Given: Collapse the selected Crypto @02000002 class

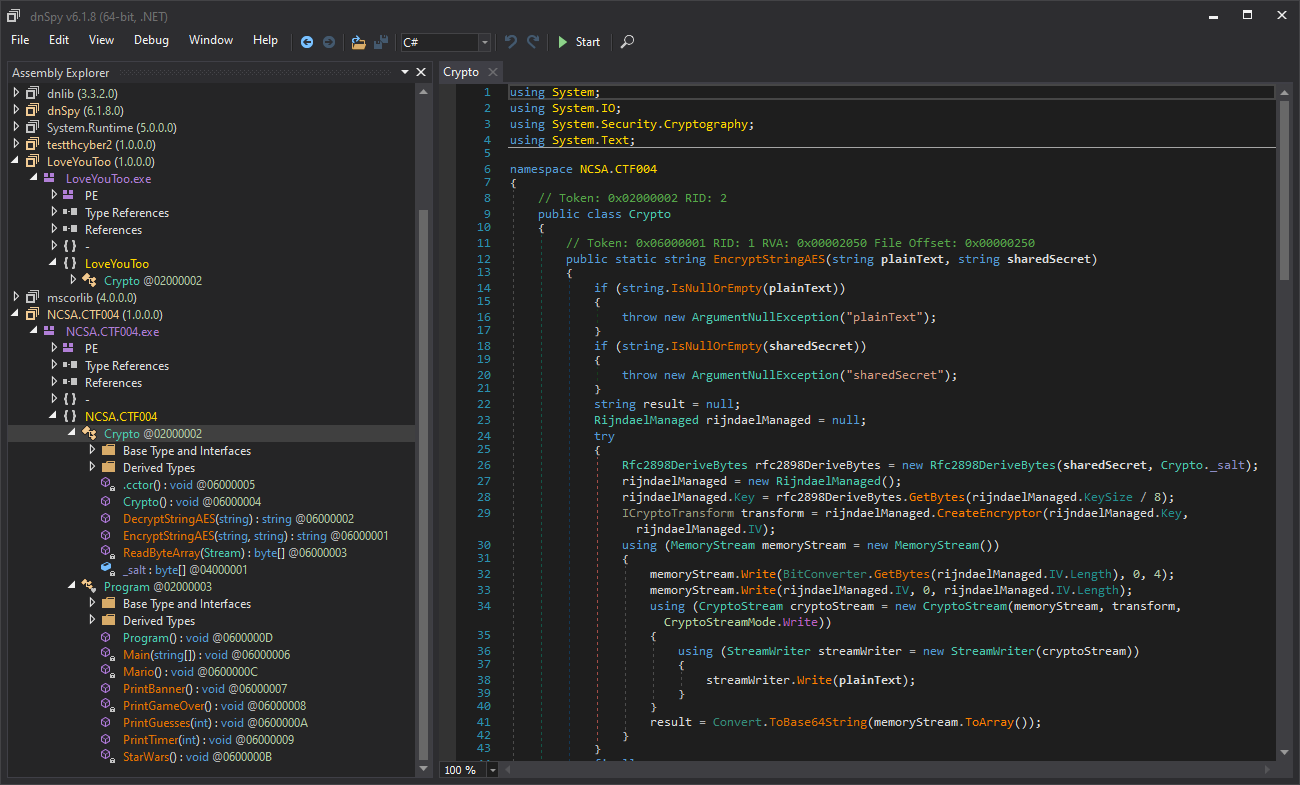Looking at the screenshot, I should coord(73,433).
